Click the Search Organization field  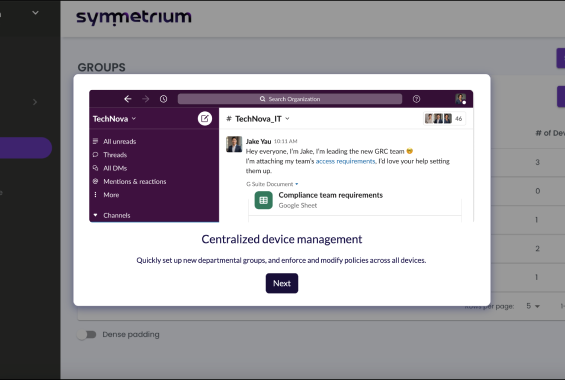pos(290,99)
